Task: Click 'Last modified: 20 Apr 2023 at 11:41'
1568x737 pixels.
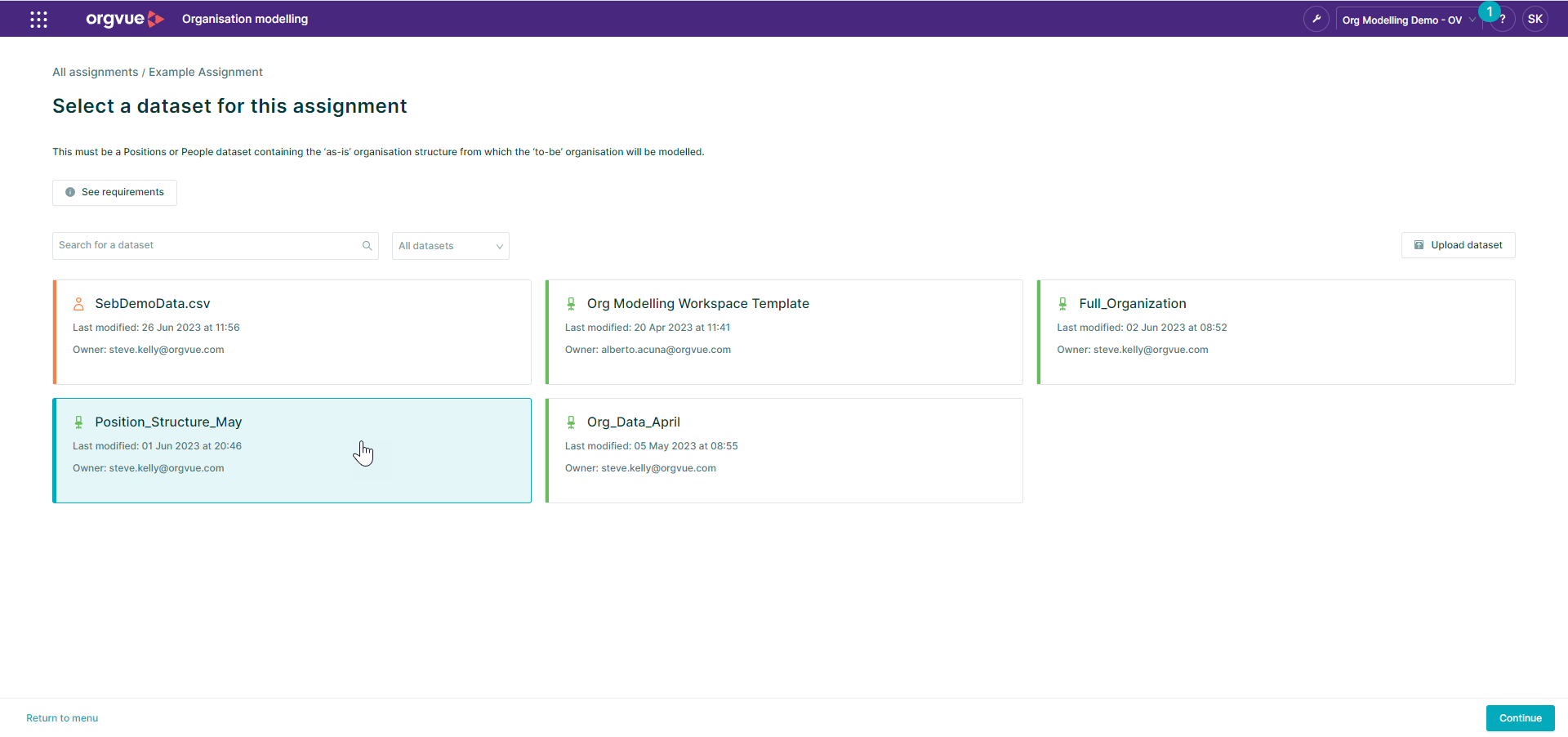Action: click(x=648, y=328)
